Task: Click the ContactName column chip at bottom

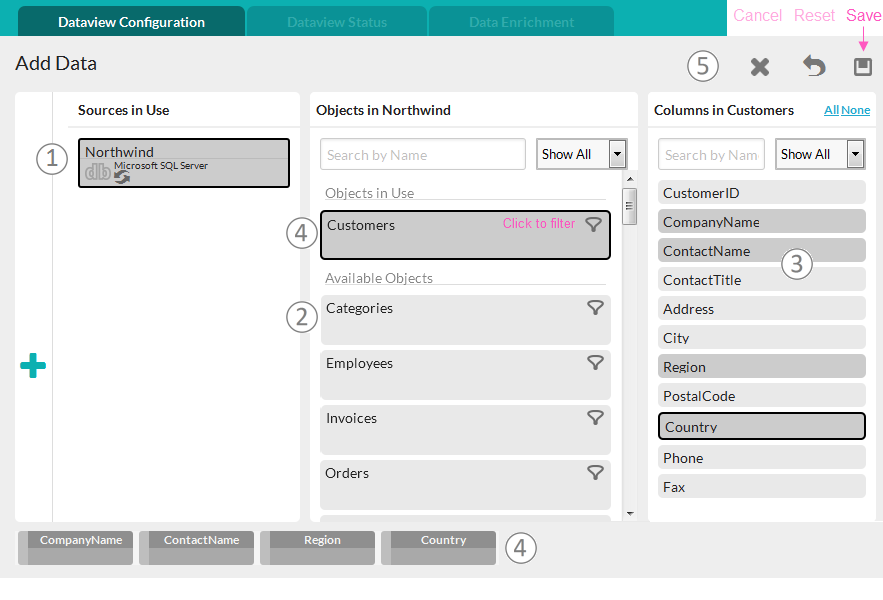Action: 197,548
